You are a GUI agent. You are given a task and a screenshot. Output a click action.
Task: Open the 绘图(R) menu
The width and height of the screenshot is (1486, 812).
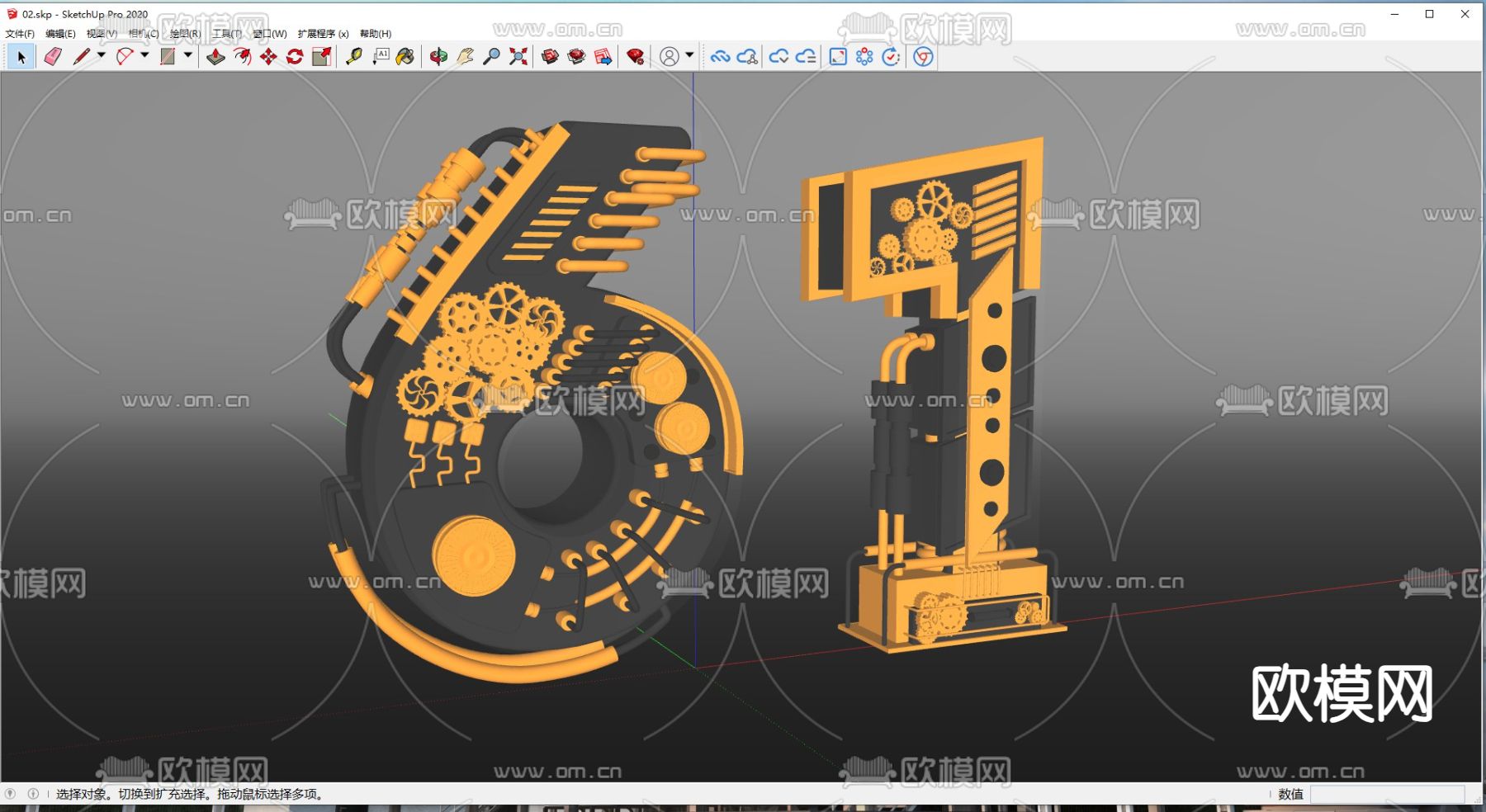(x=186, y=34)
